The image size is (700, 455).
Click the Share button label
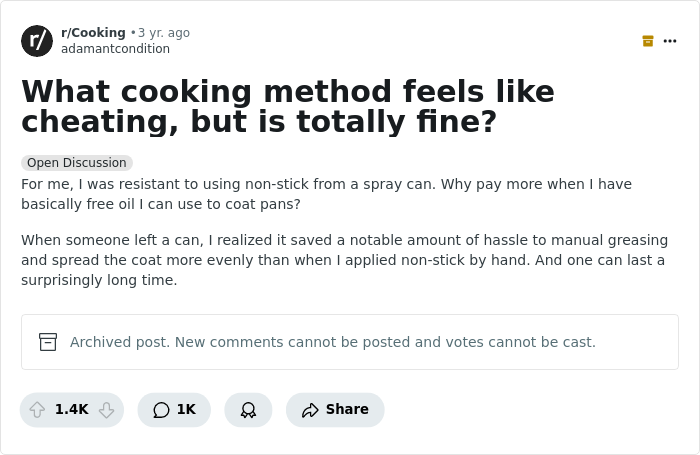pos(347,410)
